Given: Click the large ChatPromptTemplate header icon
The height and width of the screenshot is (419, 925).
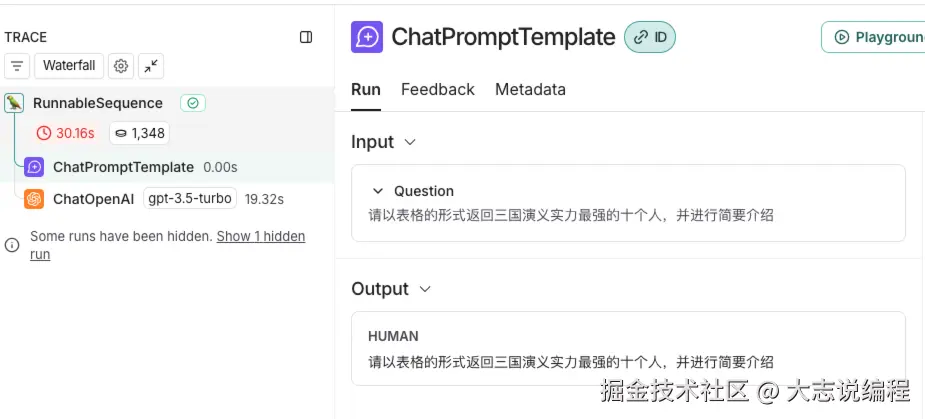Looking at the screenshot, I should coord(367,37).
